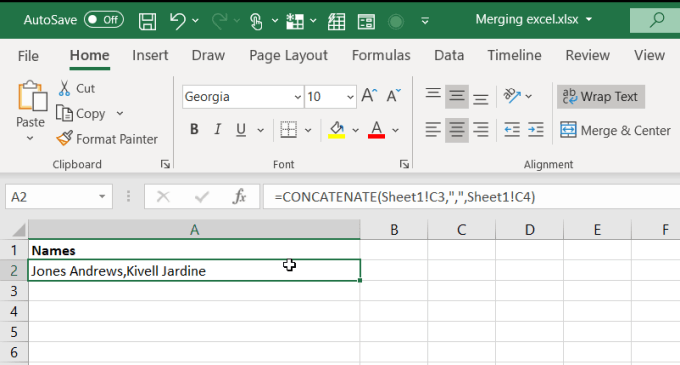Open the Touch/Mouse Mode dropdown arrow
This screenshot has height=365, width=680.
[x=275, y=20]
